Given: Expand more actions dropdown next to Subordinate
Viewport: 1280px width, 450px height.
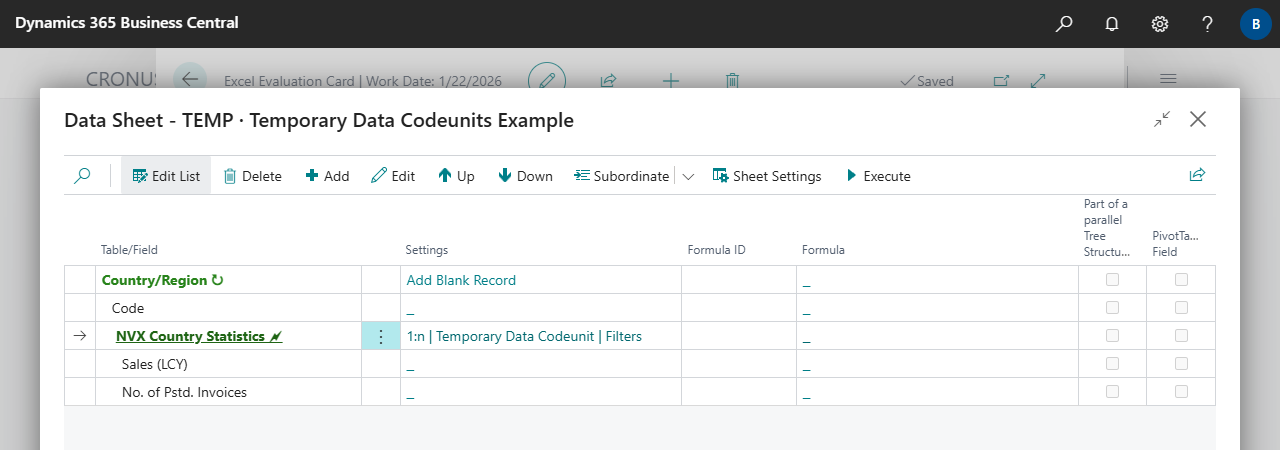Looking at the screenshot, I should tap(688, 176).
